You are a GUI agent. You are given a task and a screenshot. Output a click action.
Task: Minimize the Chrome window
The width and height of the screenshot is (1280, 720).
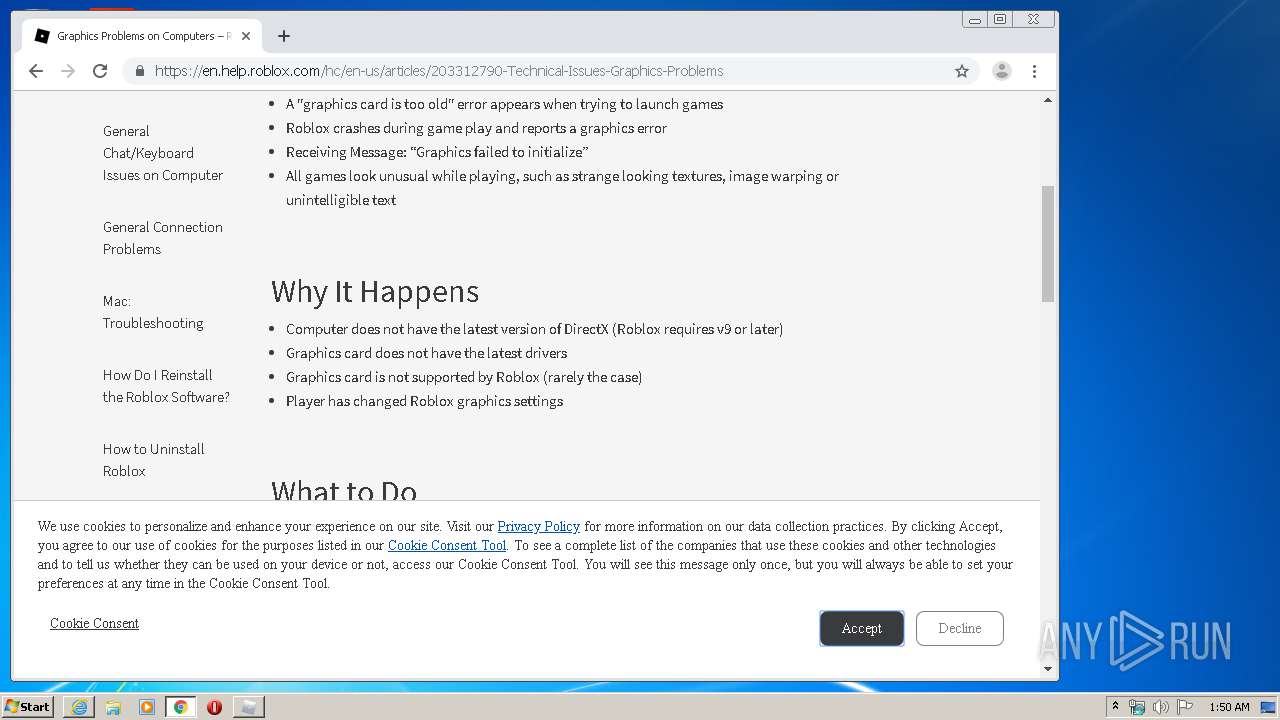click(x=975, y=19)
